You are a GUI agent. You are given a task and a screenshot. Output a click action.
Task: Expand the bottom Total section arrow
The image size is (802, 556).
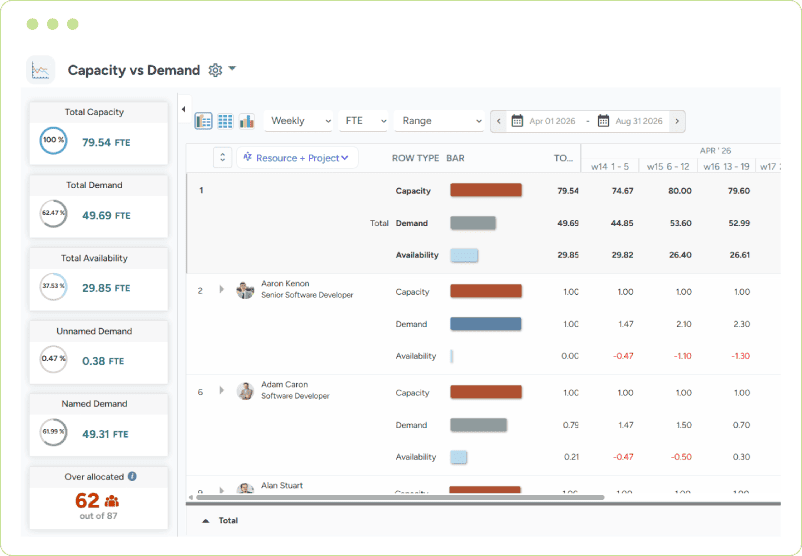pyautogui.click(x=206, y=521)
